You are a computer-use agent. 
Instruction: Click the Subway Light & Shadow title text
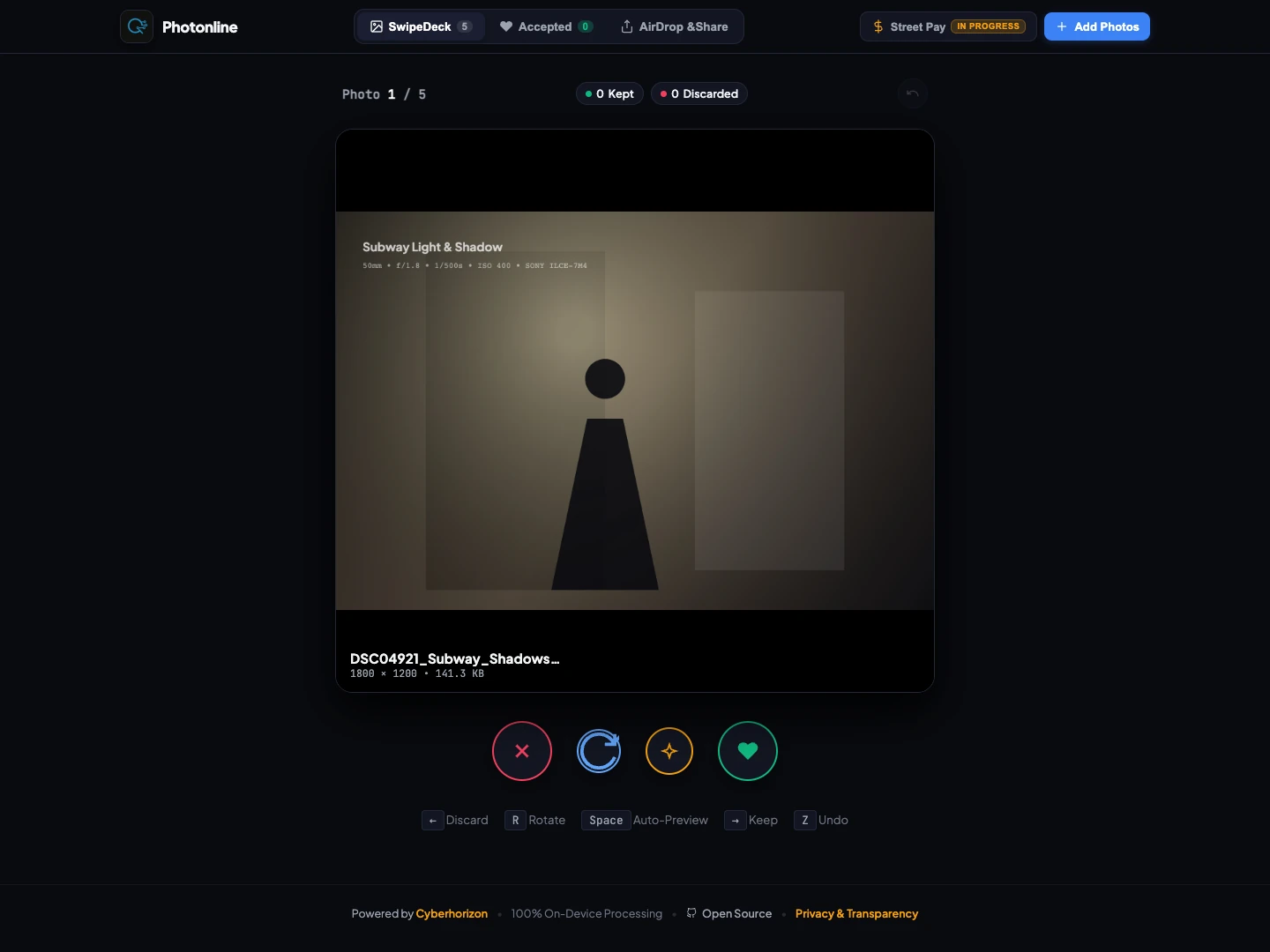click(x=432, y=247)
